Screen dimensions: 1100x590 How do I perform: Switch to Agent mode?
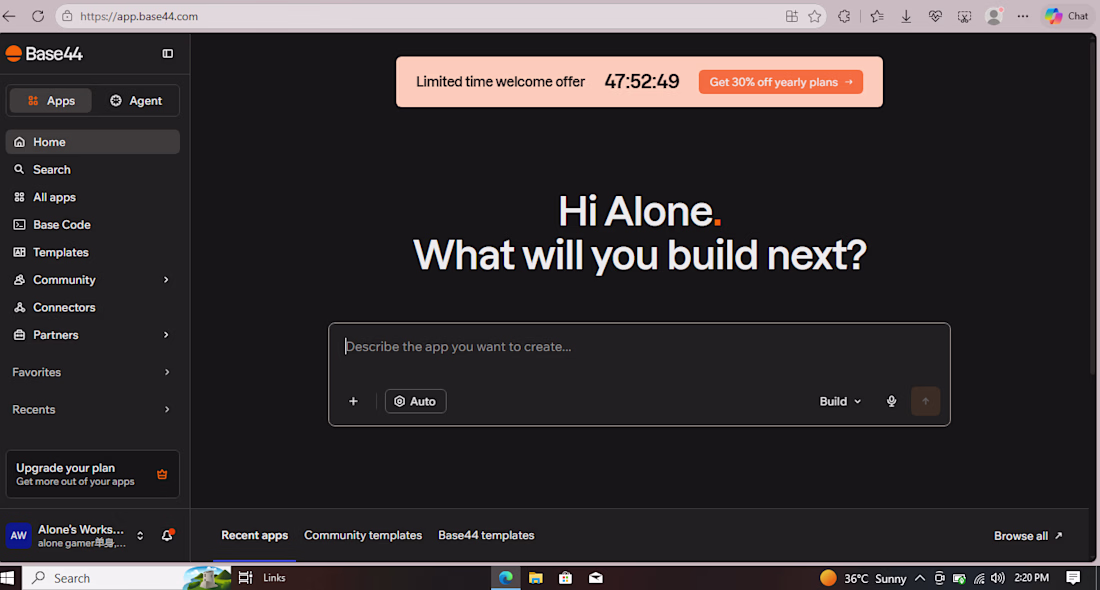pyautogui.click(x=135, y=101)
